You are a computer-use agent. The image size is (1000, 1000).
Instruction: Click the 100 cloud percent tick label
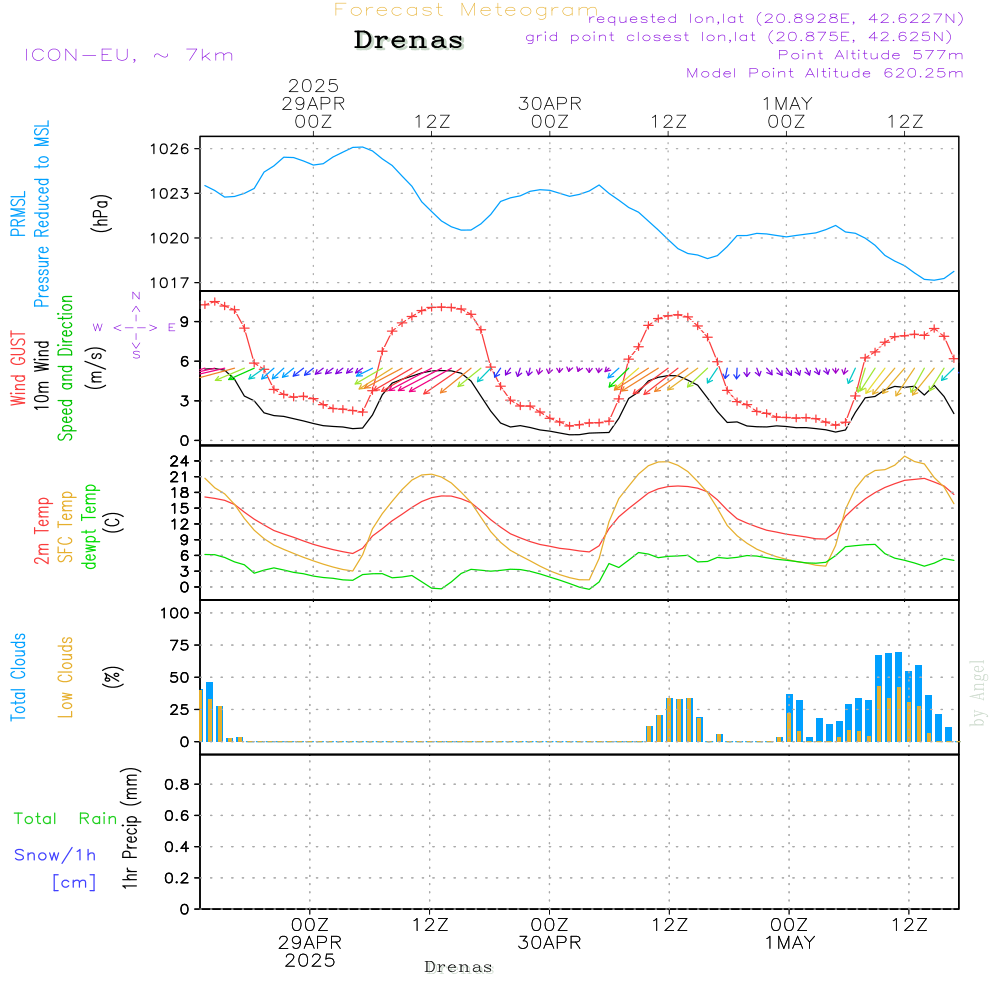(175, 613)
